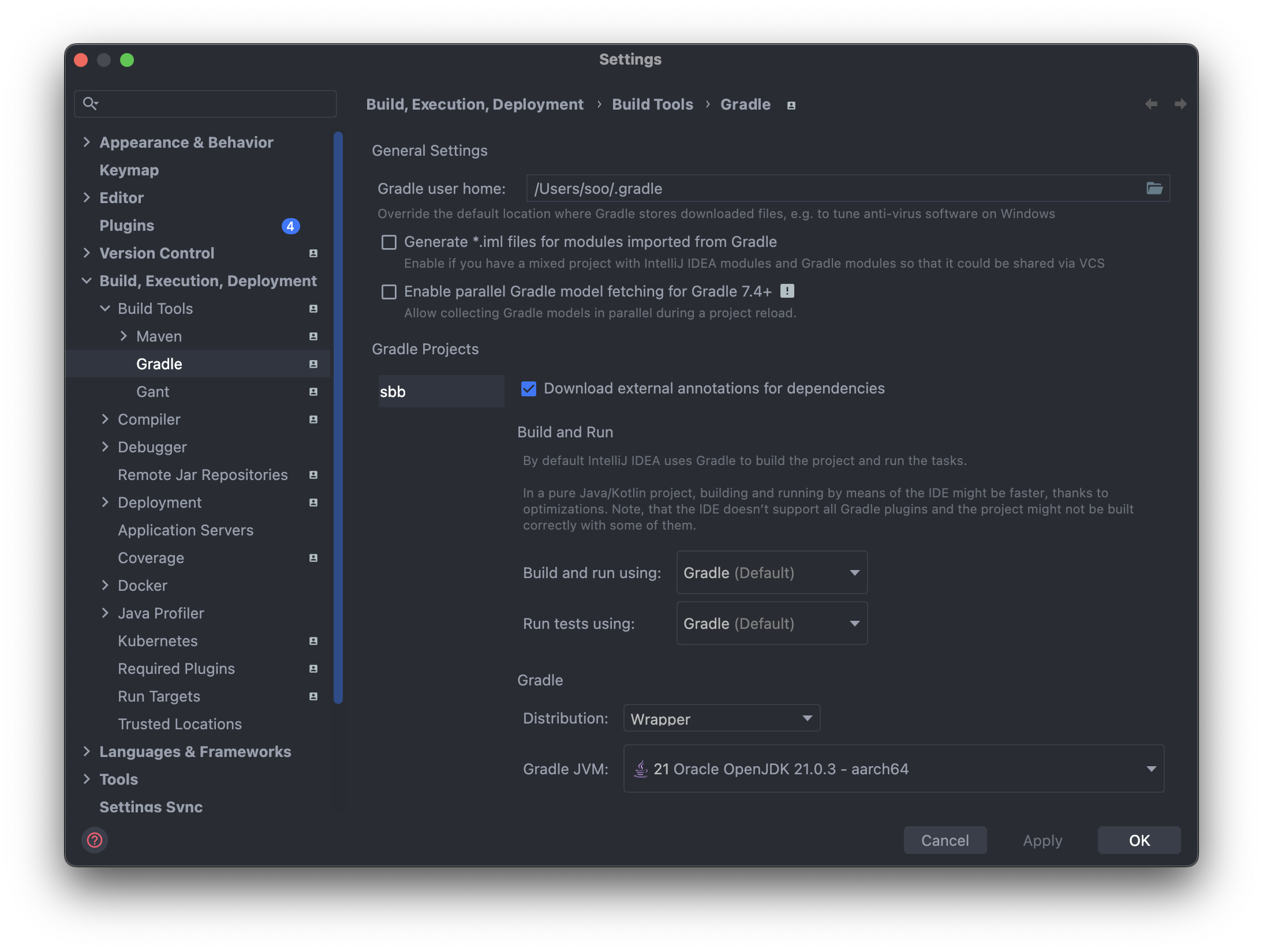Click the Plugins update badge showing 4

290,226
